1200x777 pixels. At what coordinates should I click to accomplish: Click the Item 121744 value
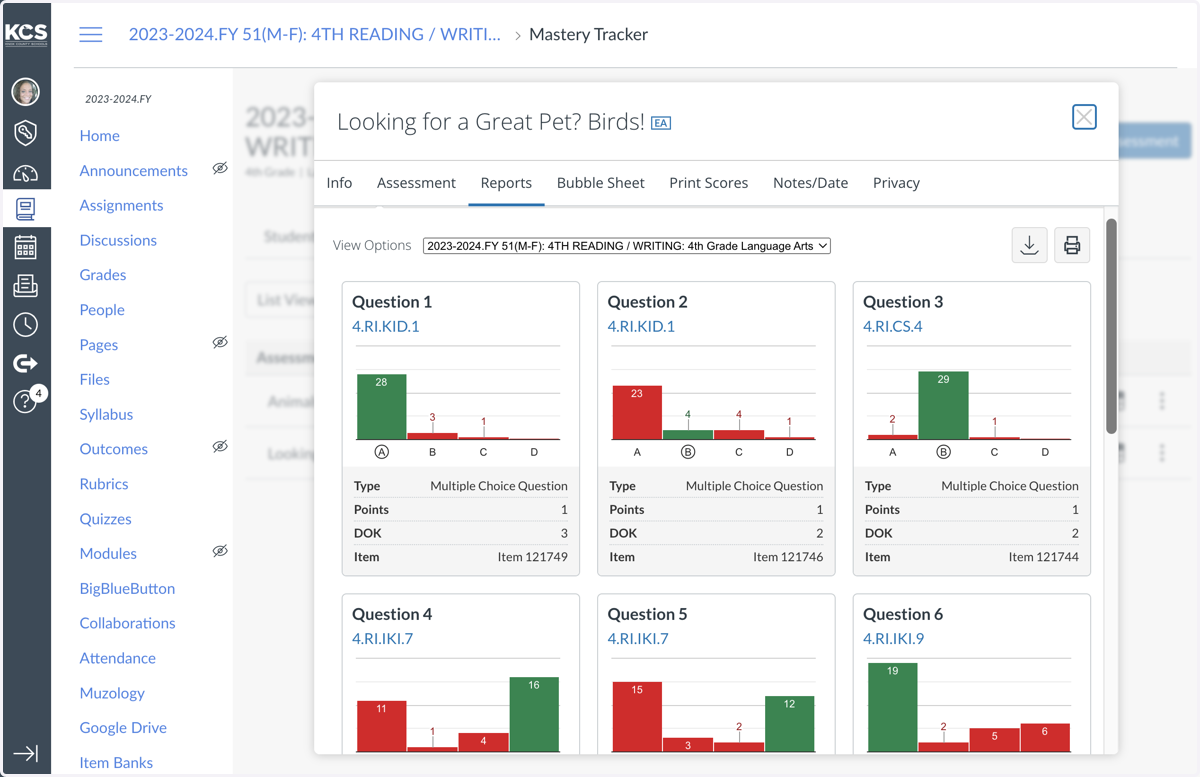click(1044, 557)
